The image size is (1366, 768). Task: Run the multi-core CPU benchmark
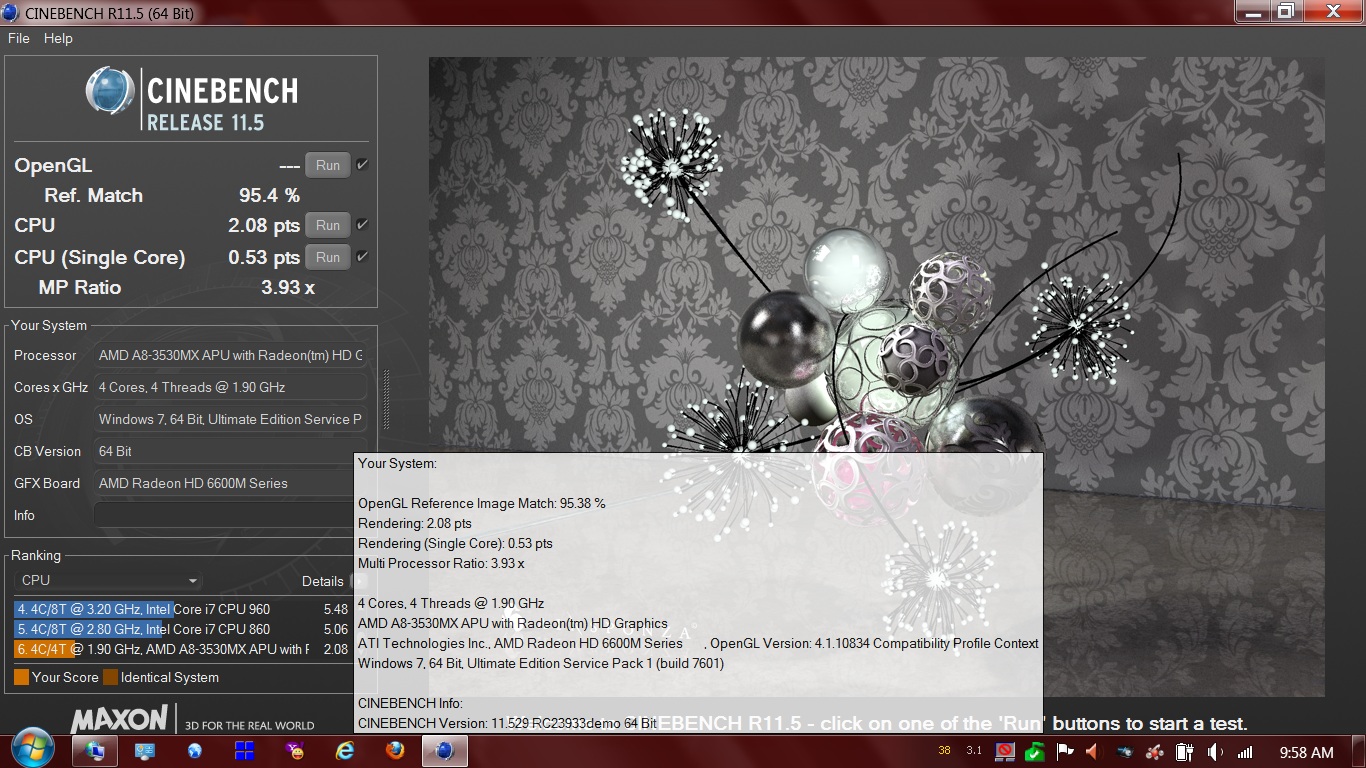click(x=328, y=225)
